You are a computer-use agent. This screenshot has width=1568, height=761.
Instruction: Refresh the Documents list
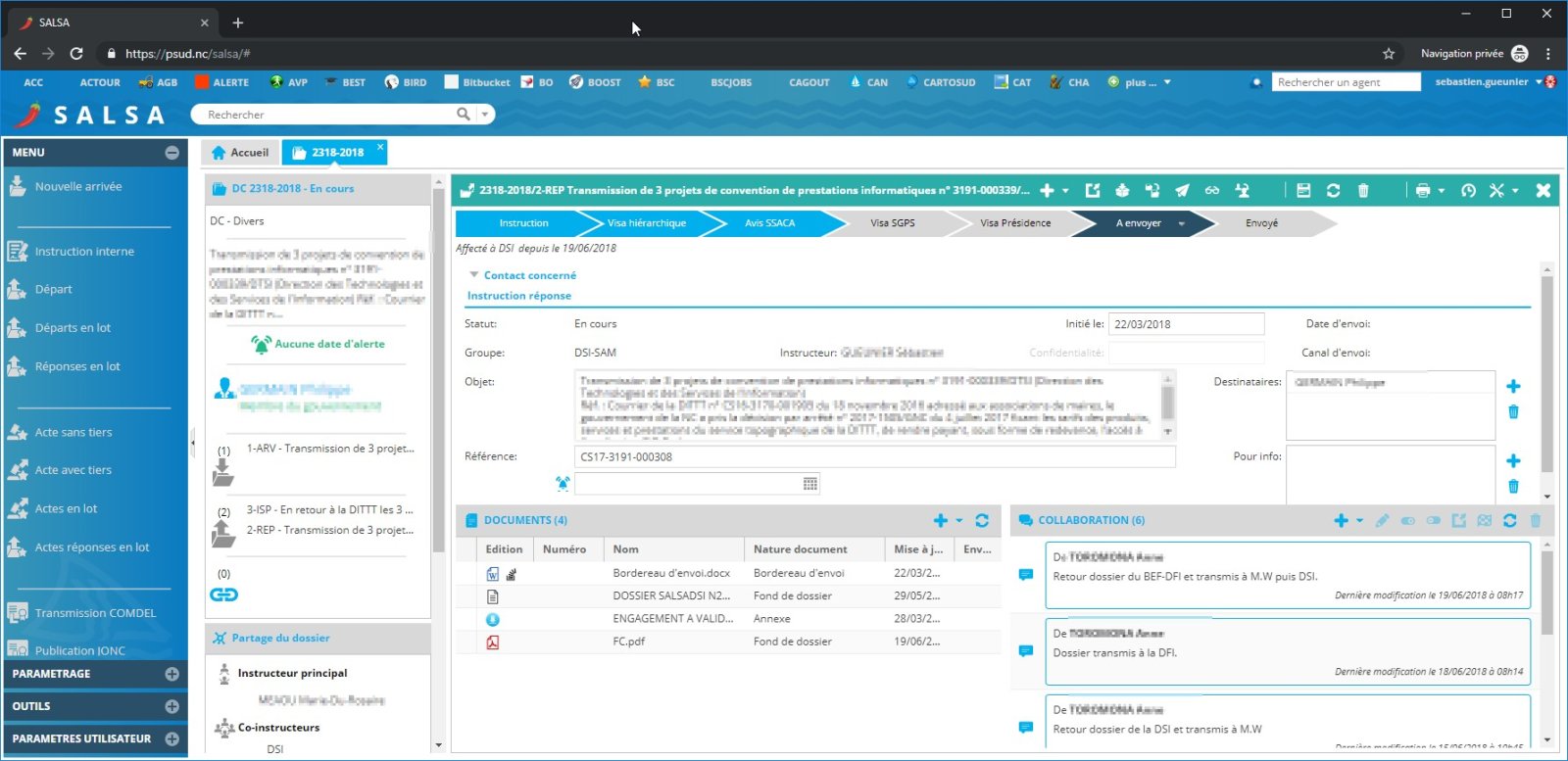point(982,521)
